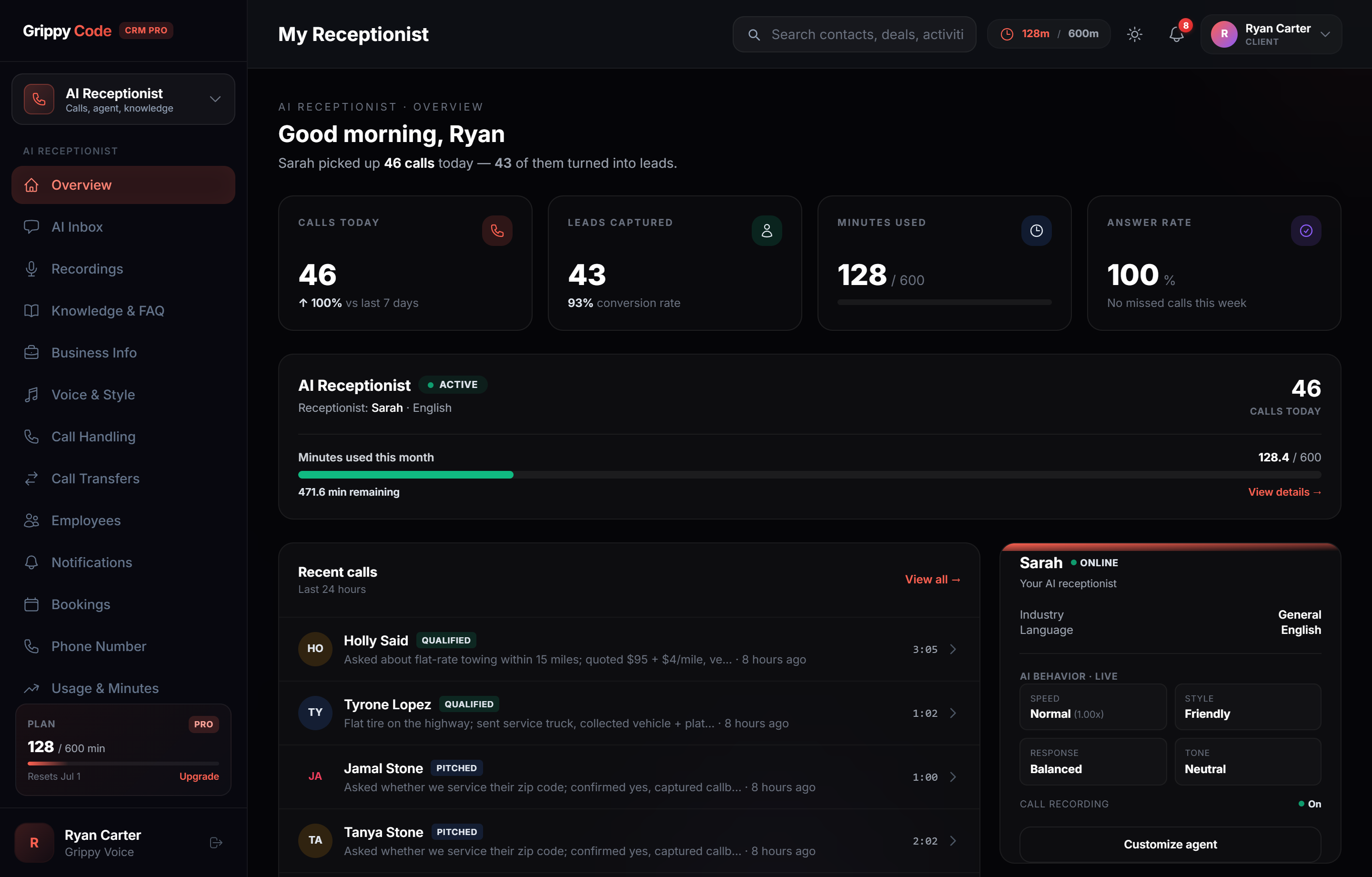Click the Response Balanced behavior tile
This screenshot has height=877, width=1372.
point(1093,761)
